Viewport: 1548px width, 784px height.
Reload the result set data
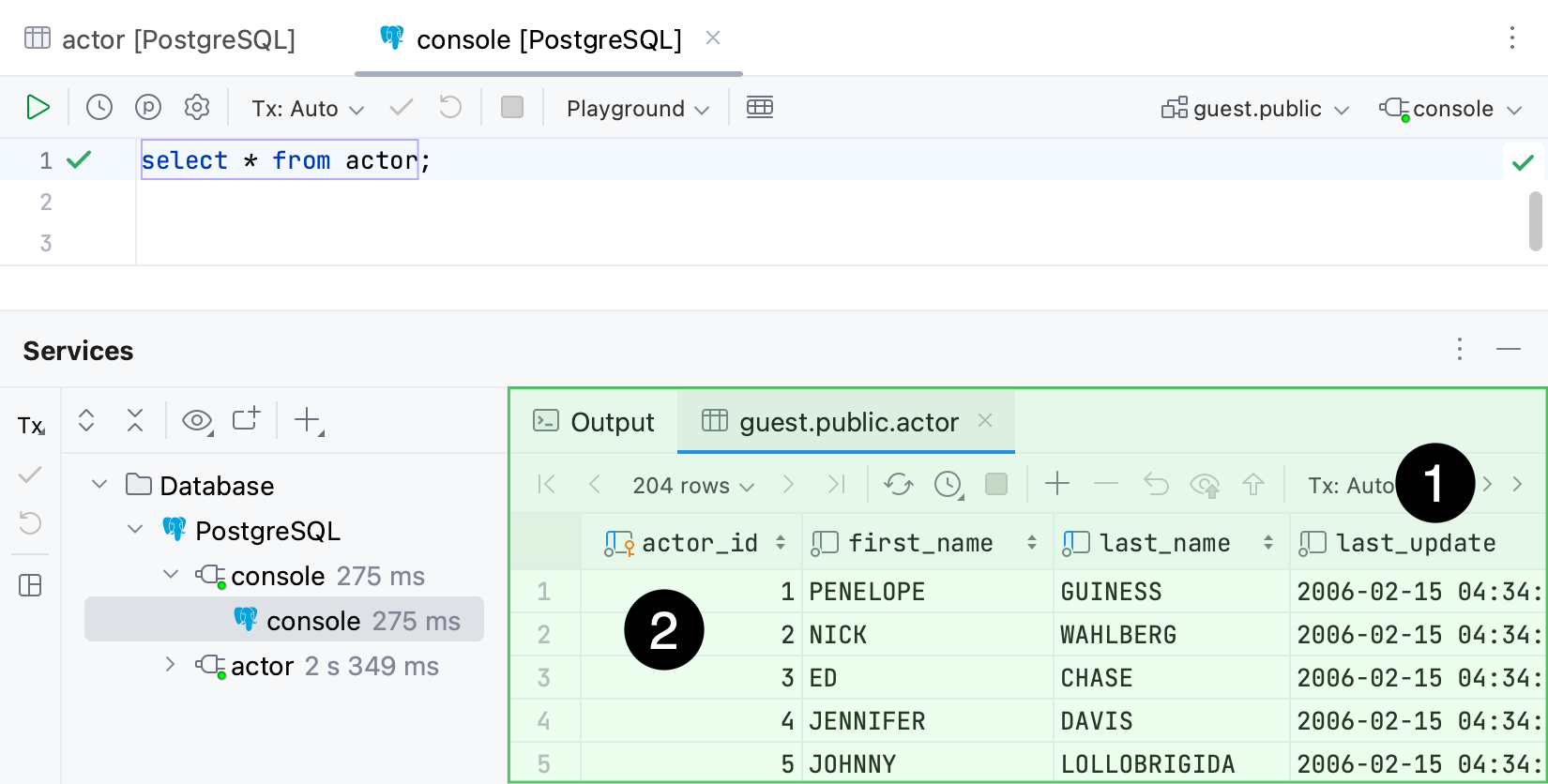click(x=898, y=484)
